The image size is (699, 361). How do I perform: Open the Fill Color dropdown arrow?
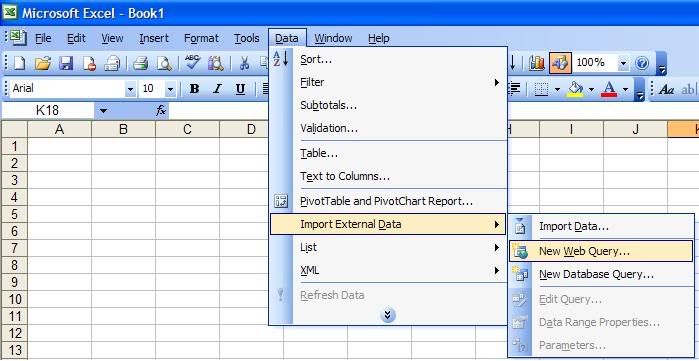click(x=591, y=89)
